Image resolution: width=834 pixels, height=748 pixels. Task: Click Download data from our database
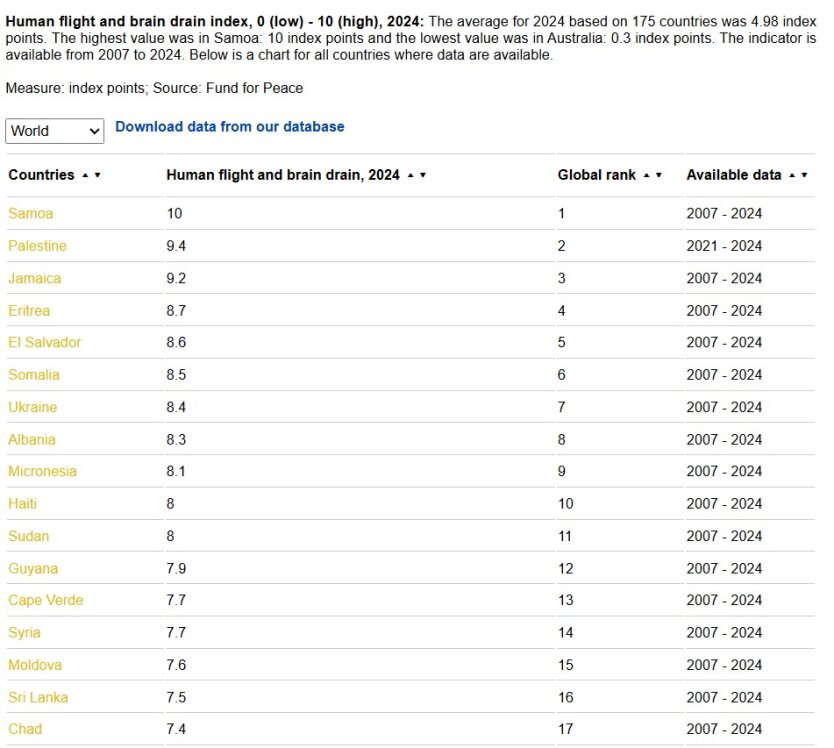[x=230, y=127]
